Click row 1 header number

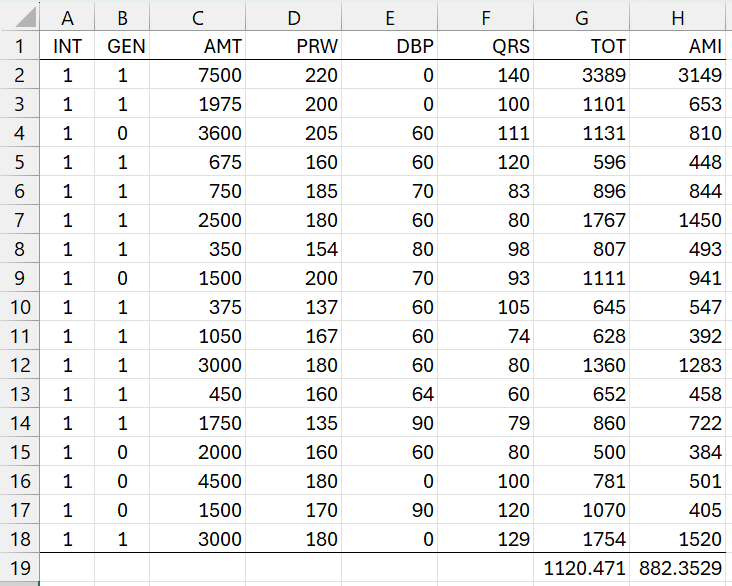point(19,46)
